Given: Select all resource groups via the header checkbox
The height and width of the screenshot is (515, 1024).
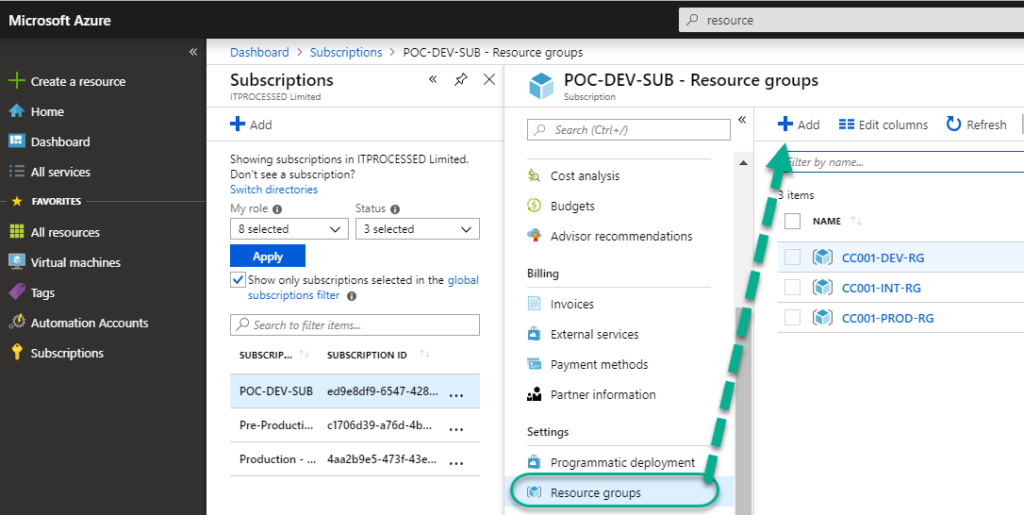Looking at the screenshot, I should (792, 221).
